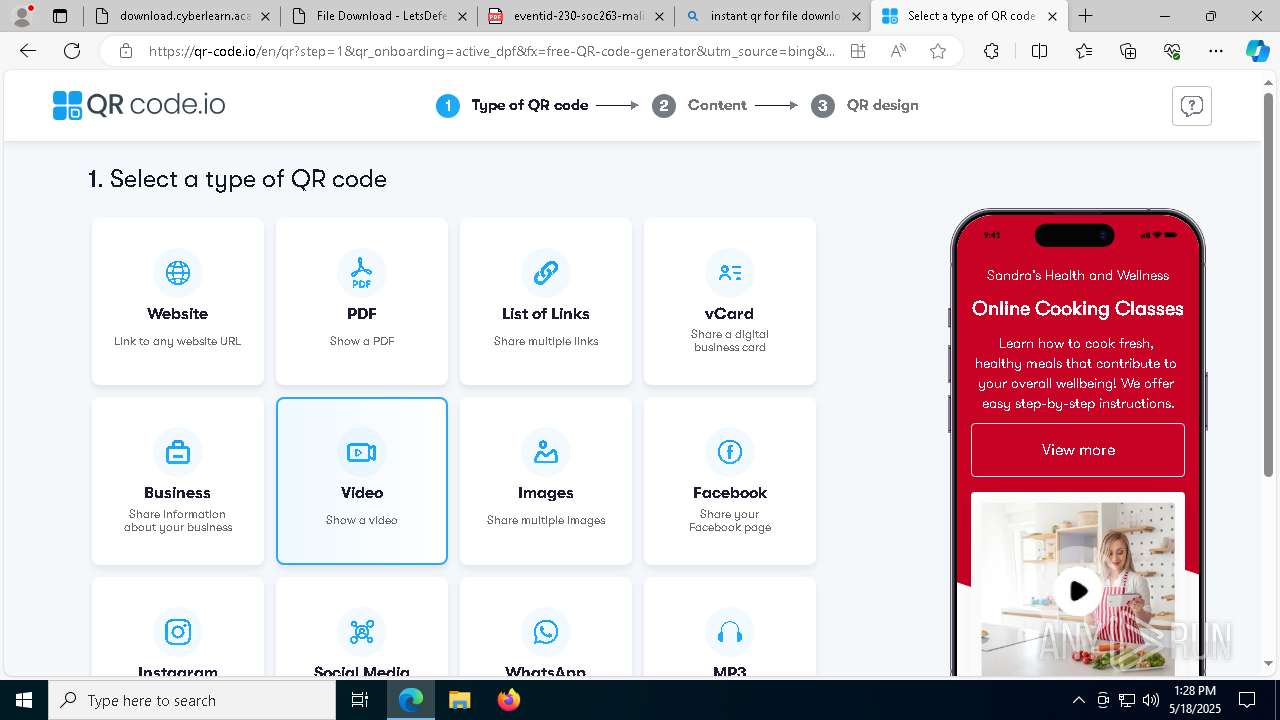Open volume control in system tray
1280x720 pixels.
1151,700
